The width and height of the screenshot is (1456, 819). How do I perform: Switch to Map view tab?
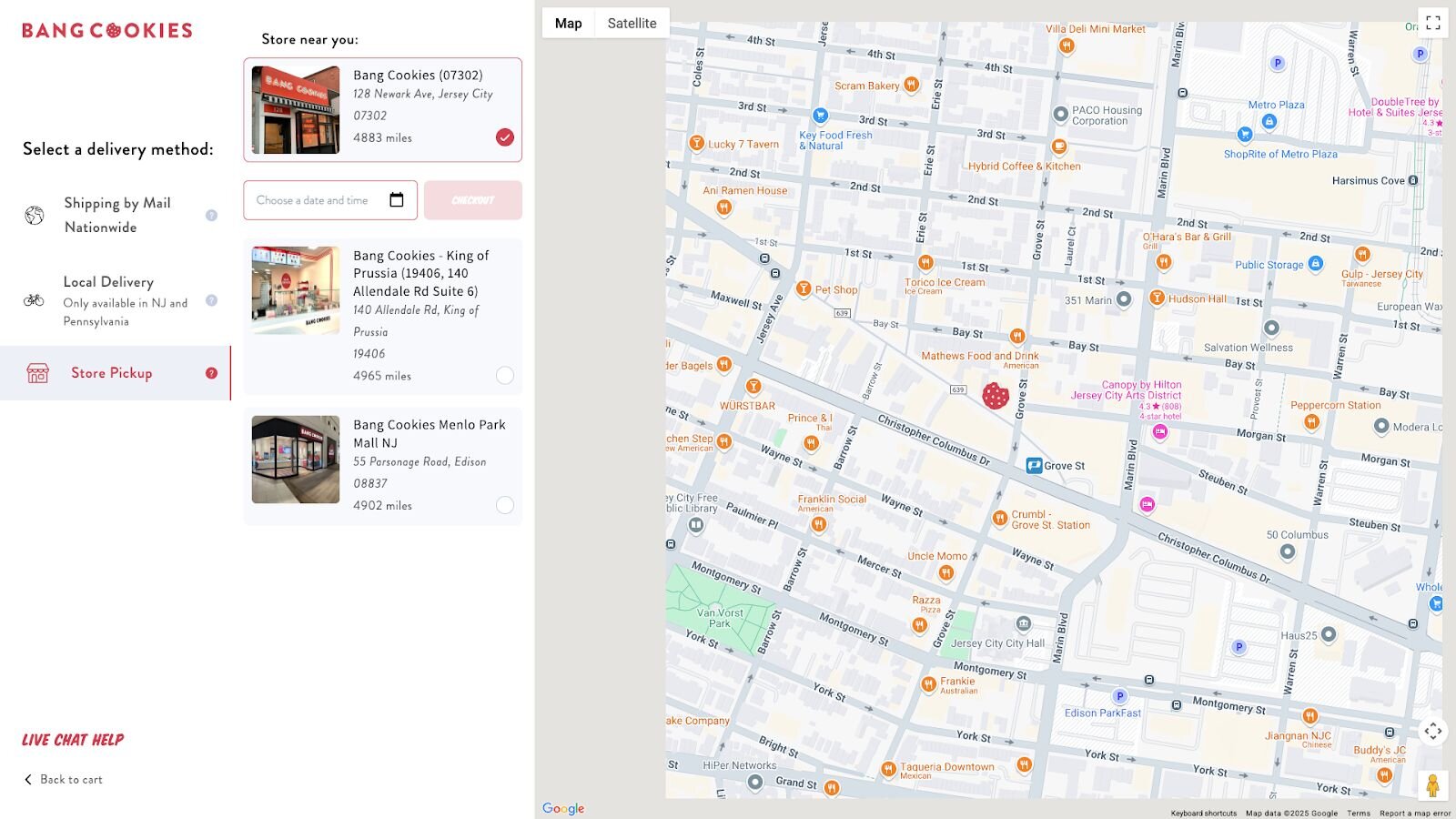(568, 24)
